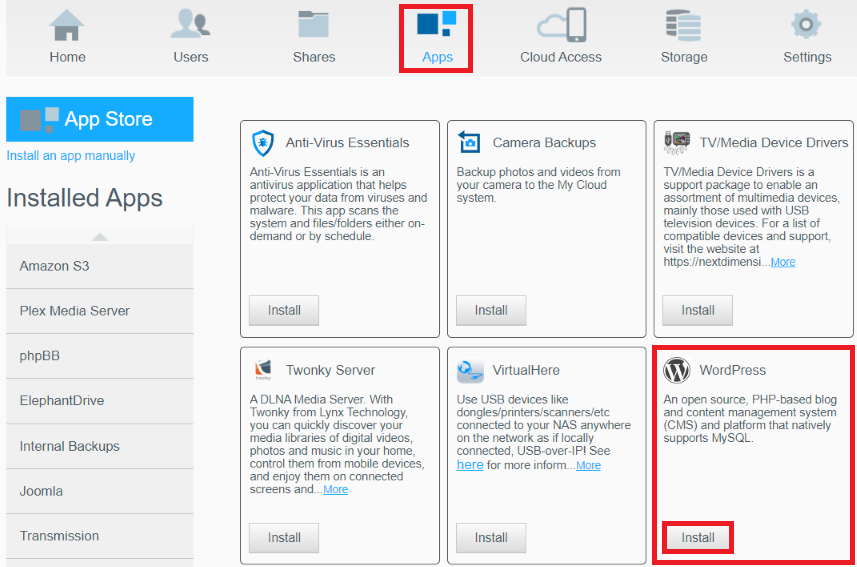Open the Users section icon

190,25
